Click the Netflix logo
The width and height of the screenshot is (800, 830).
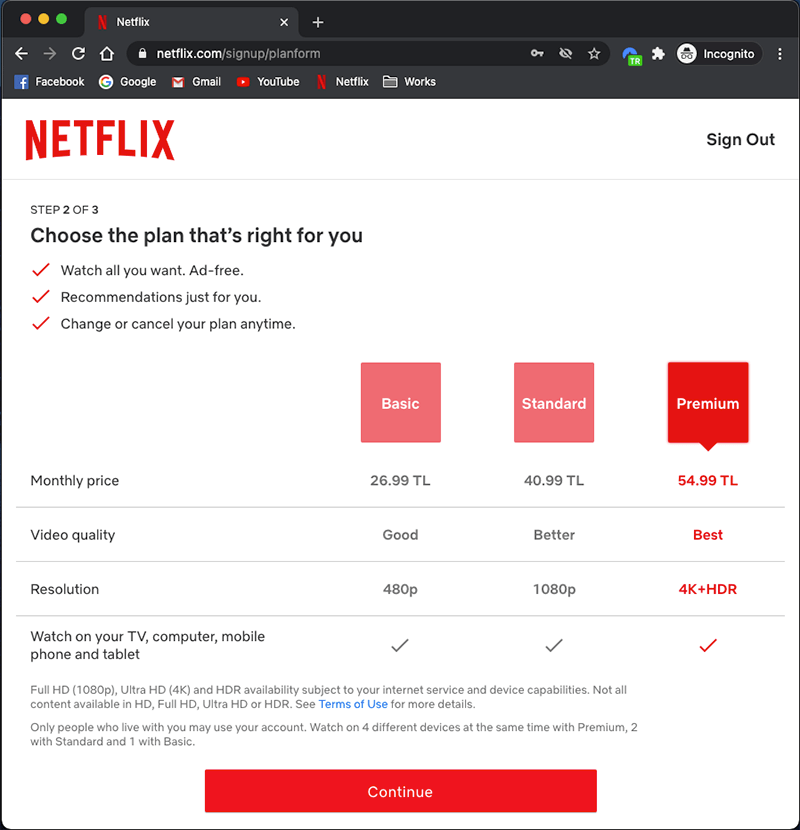pyautogui.click(x=100, y=140)
